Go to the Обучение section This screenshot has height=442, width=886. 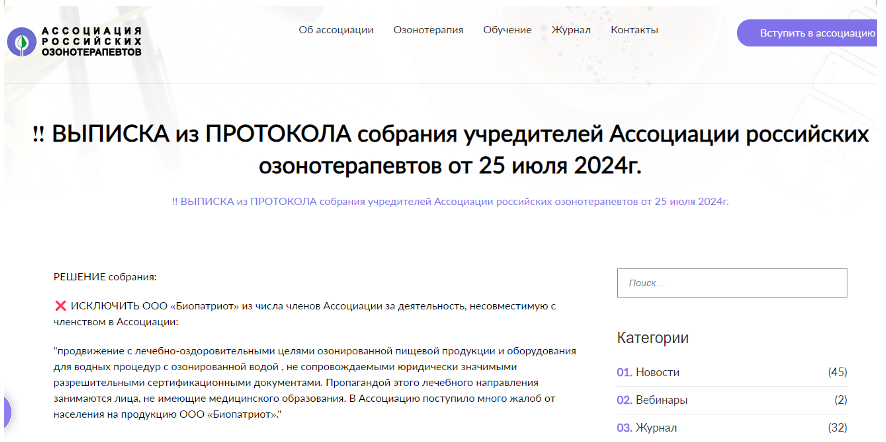[x=507, y=30]
